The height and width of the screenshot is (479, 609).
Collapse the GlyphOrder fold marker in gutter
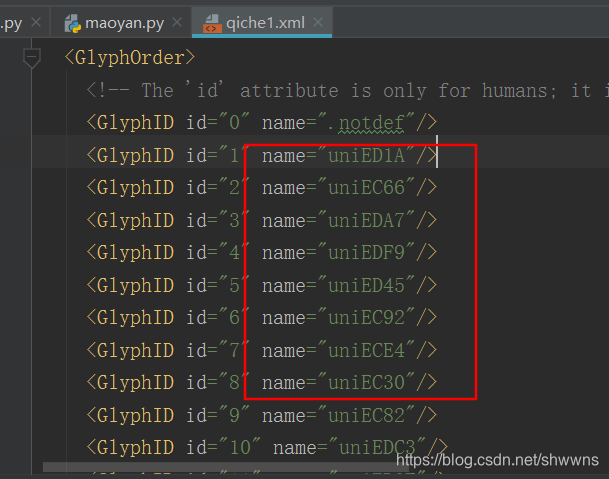click(32, 58)
